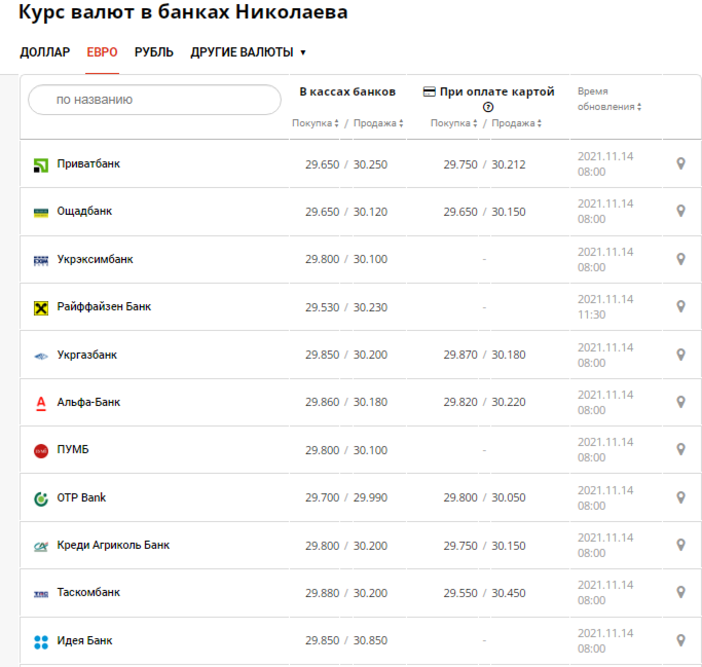This screenshot has height=667, width=702.
Task: Open map pin for Укргазбанк row
Action: [681, 355]
